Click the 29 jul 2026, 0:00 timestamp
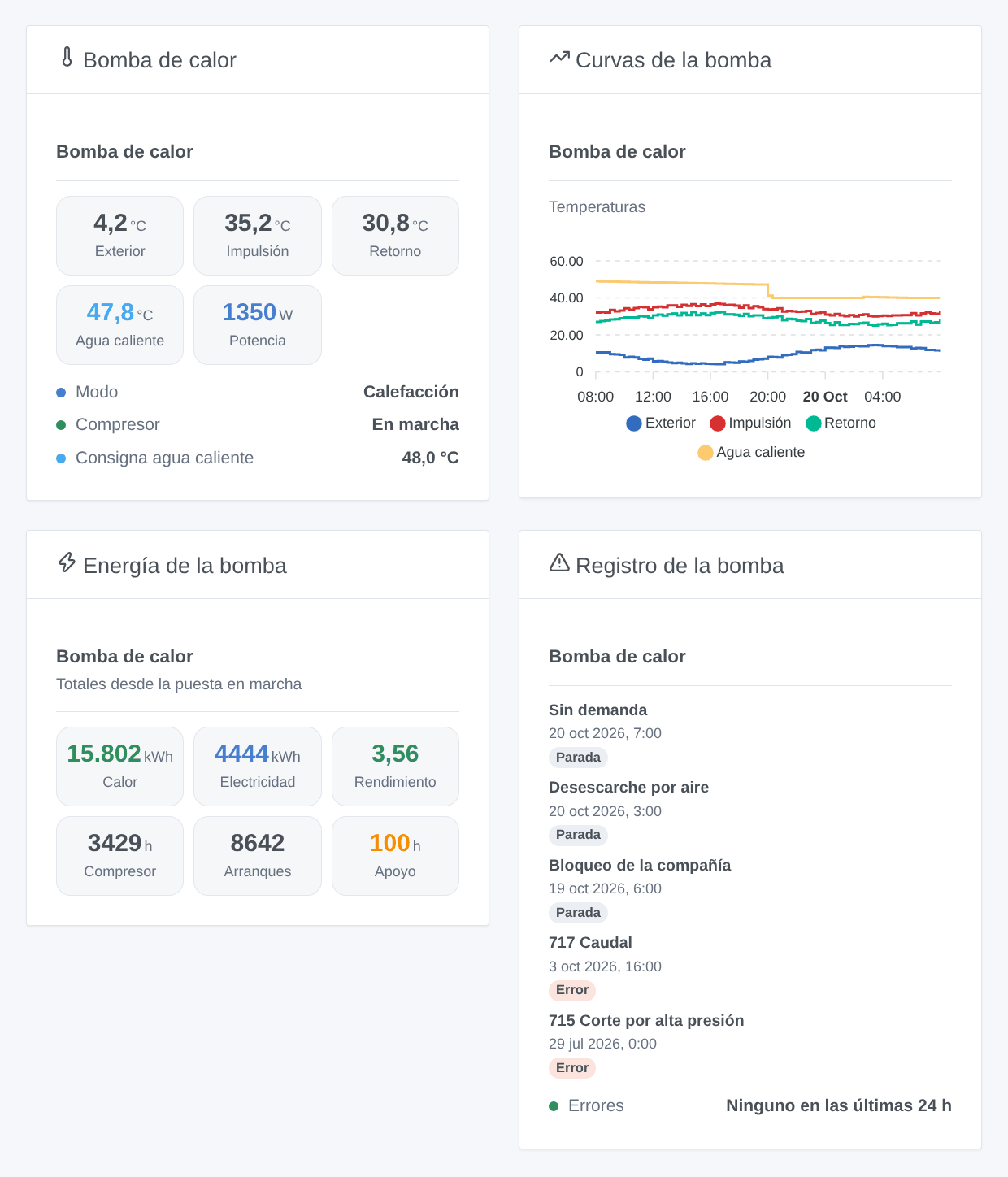The image size is (1008, 1177). 602,1045
